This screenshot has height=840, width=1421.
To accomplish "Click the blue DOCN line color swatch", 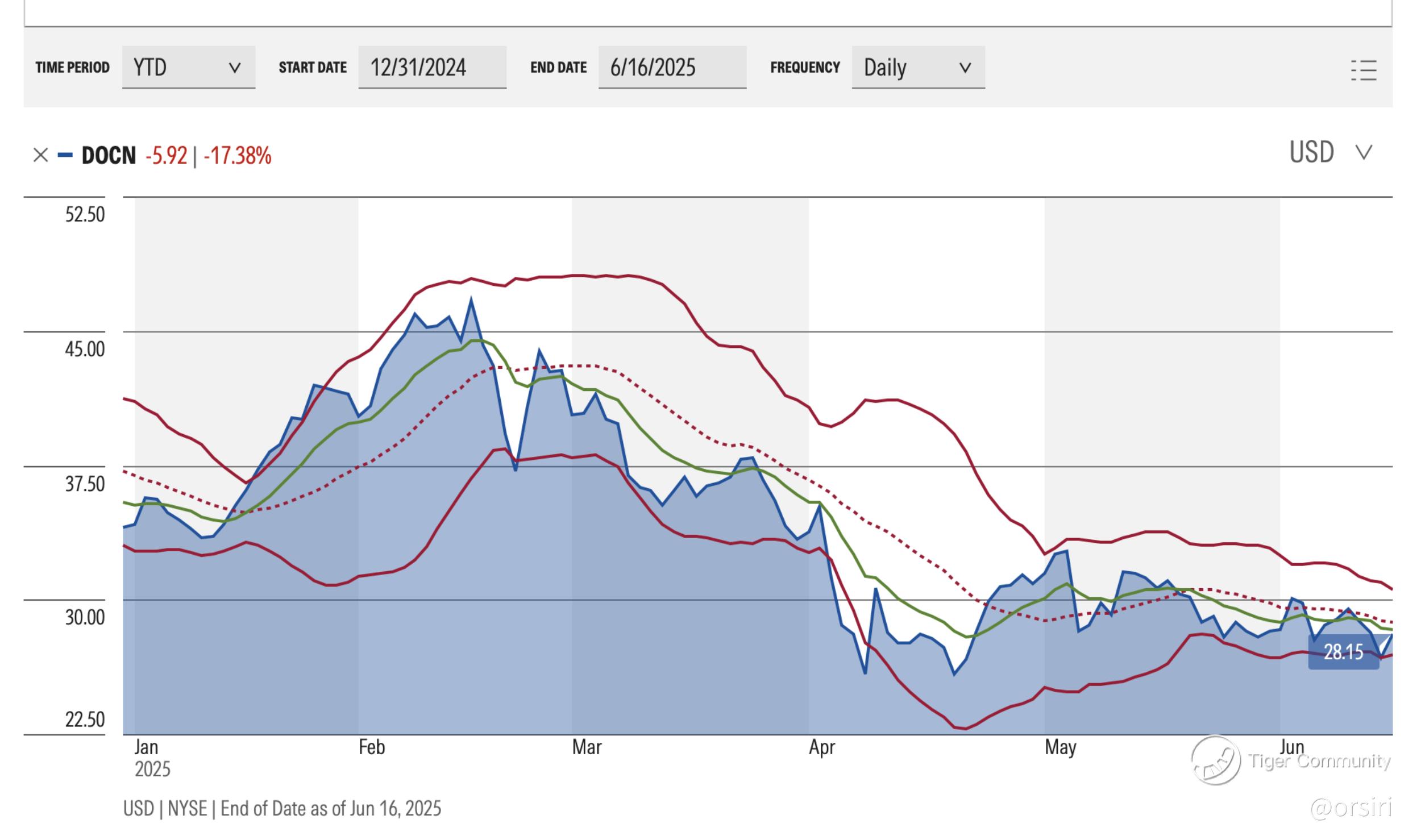I will click(x=65, y=155).
